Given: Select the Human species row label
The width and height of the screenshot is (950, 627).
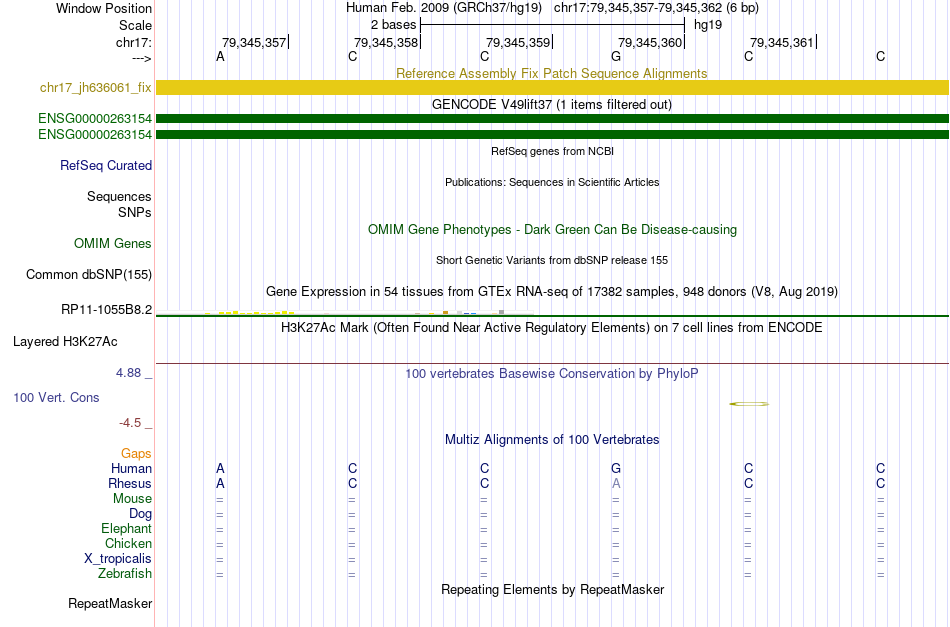Looking at the screenshot, I should [x=131, y=468].
